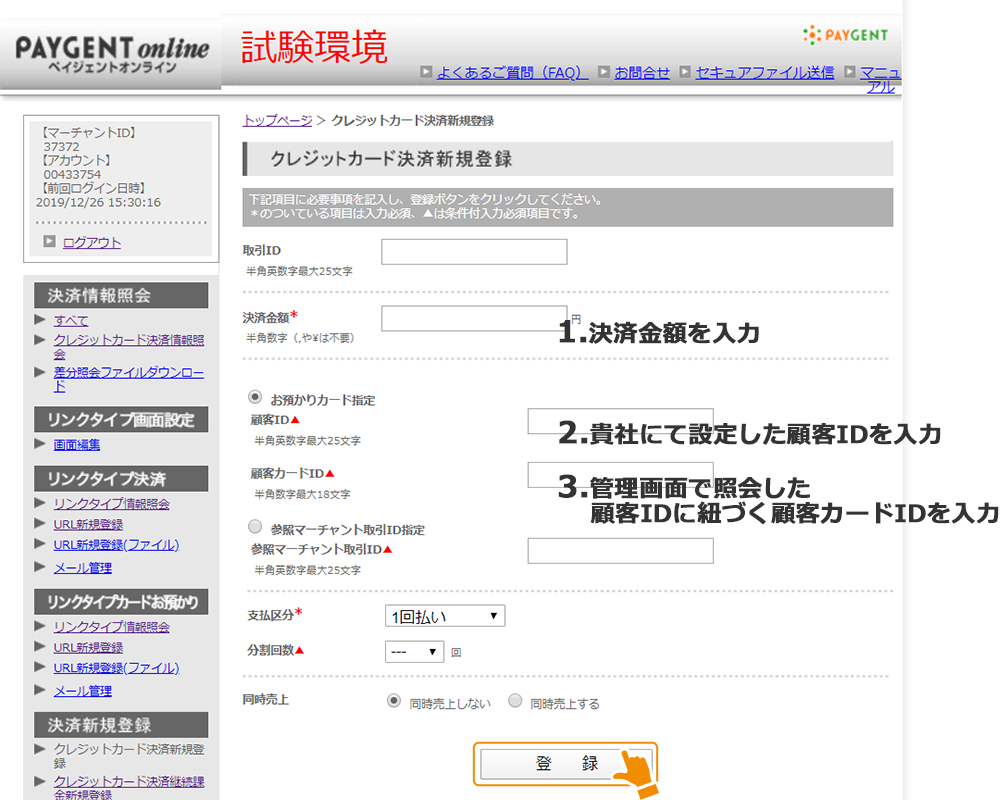Focus the 顧客カードID input field

[620, 475]
